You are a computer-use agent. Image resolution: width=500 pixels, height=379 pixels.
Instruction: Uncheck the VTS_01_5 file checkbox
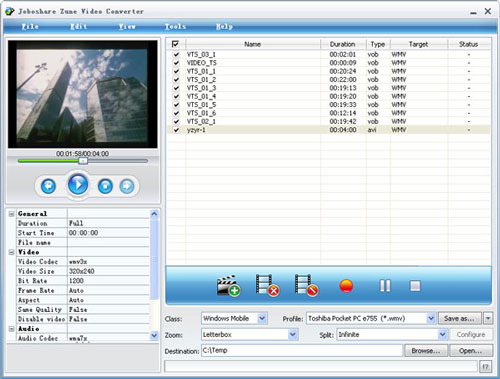coord(176,105)
